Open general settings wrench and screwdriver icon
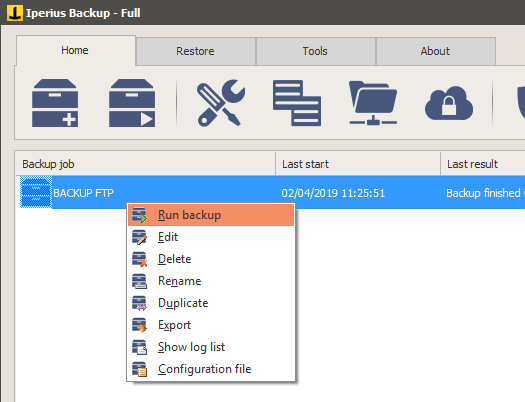Image resolution: width=525 pixels, height=402 pixels. [x=221, y=103]
